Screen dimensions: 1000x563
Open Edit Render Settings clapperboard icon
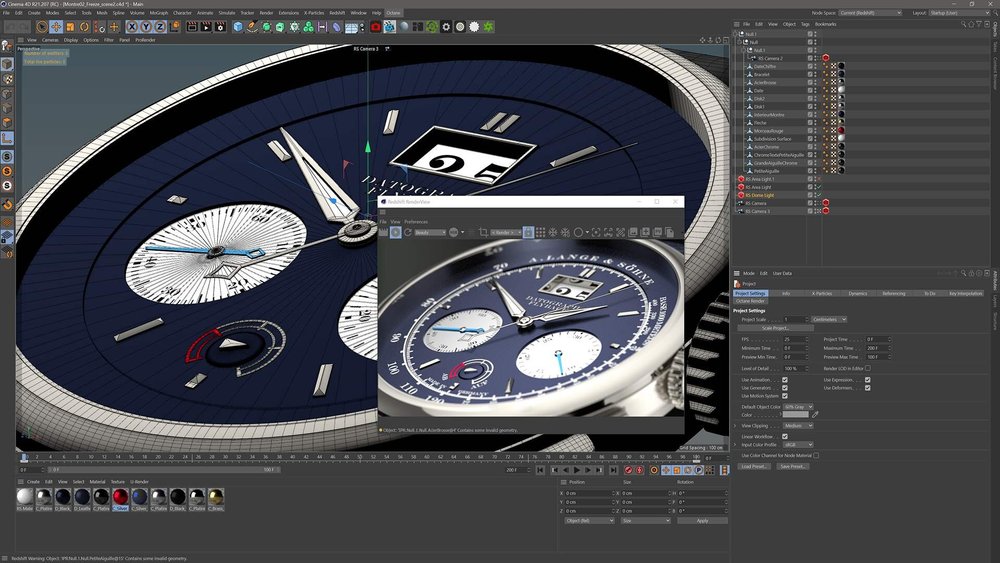[222, 26]
